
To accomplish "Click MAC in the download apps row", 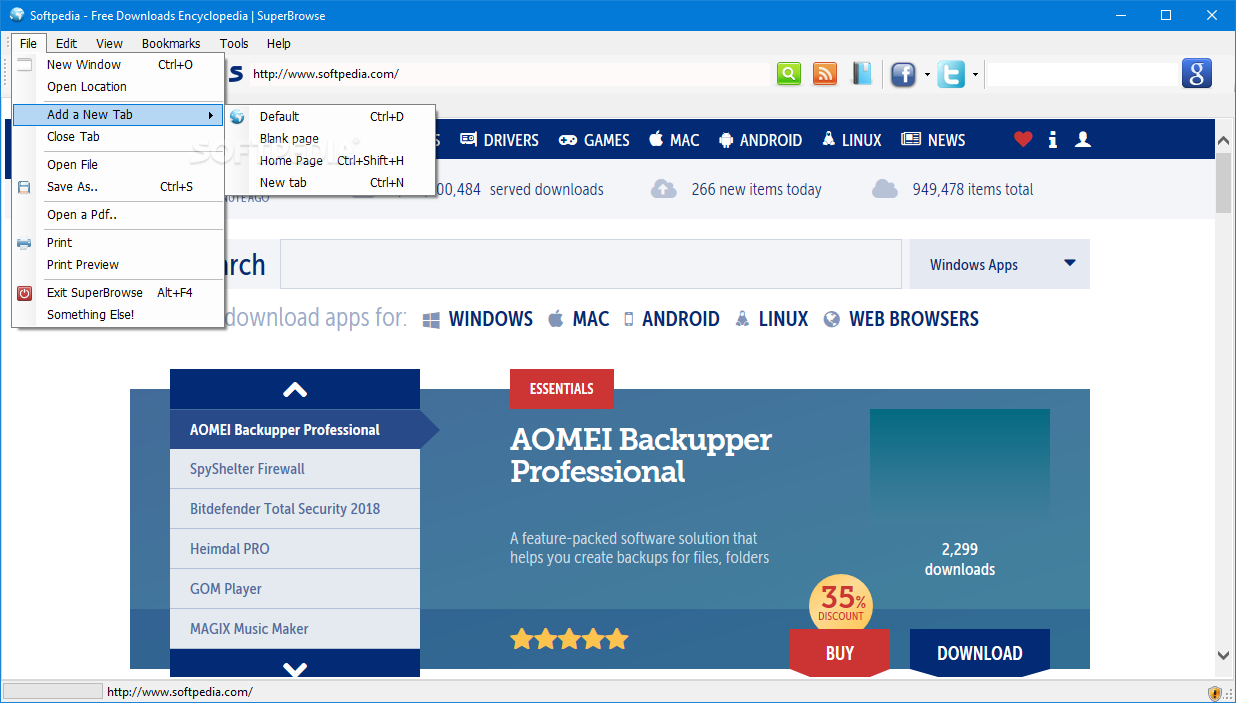I will click(579, 319).
